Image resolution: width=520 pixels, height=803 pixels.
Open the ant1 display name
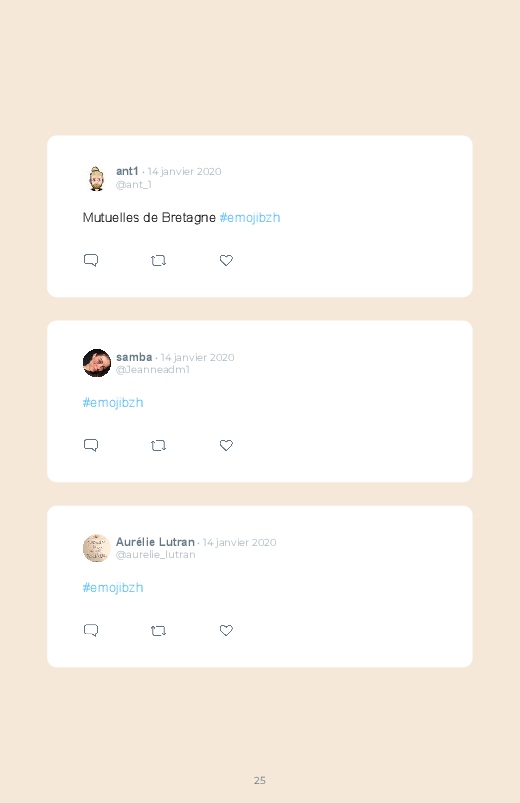point(128,171)
